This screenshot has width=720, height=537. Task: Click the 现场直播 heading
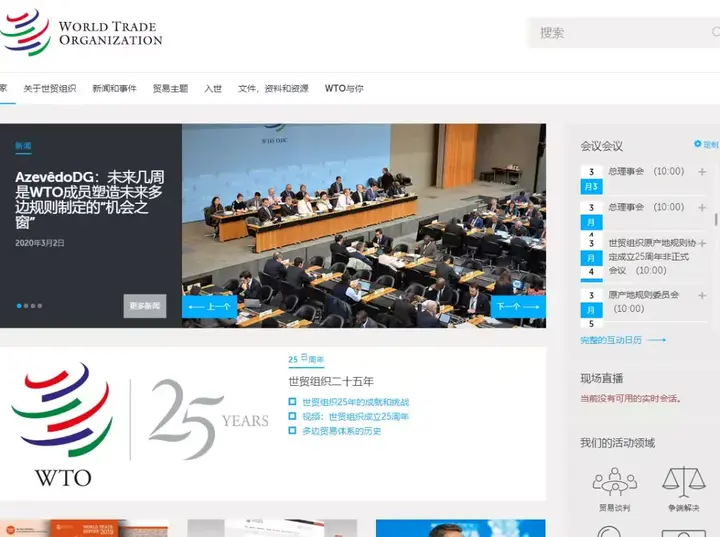[x=602, y=379]
